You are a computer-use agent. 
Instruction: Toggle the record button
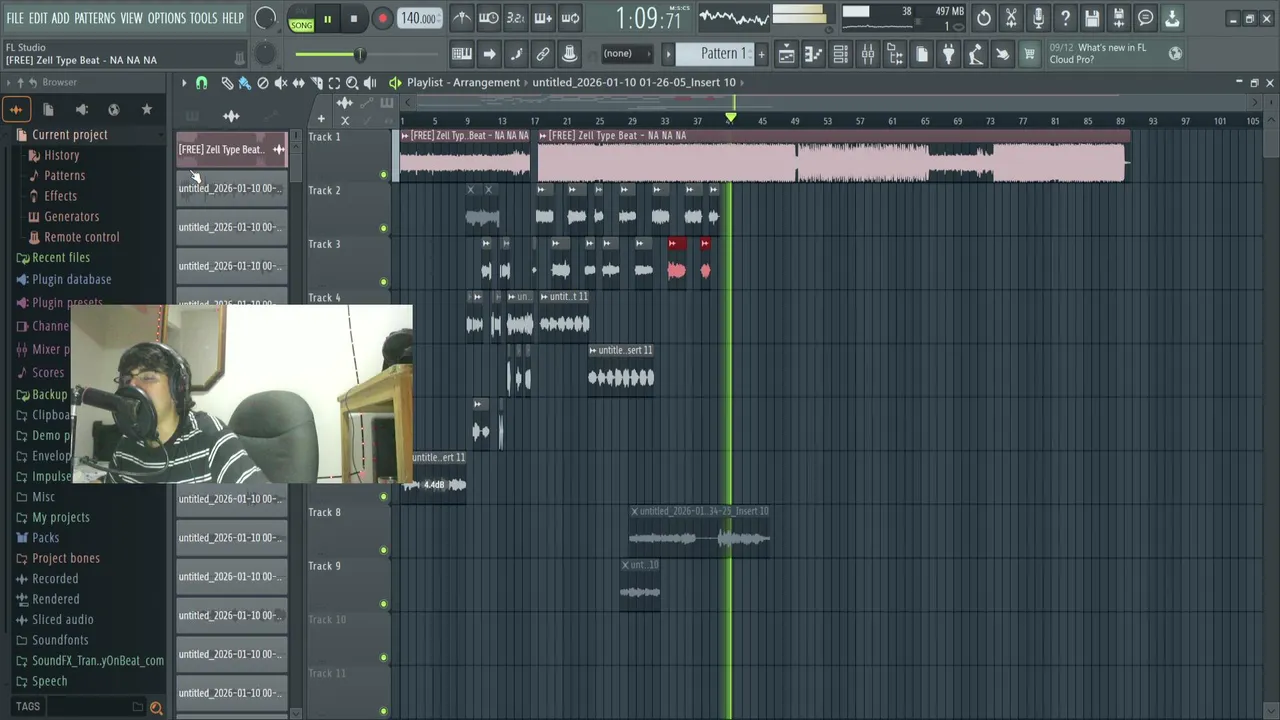[382, 18]
